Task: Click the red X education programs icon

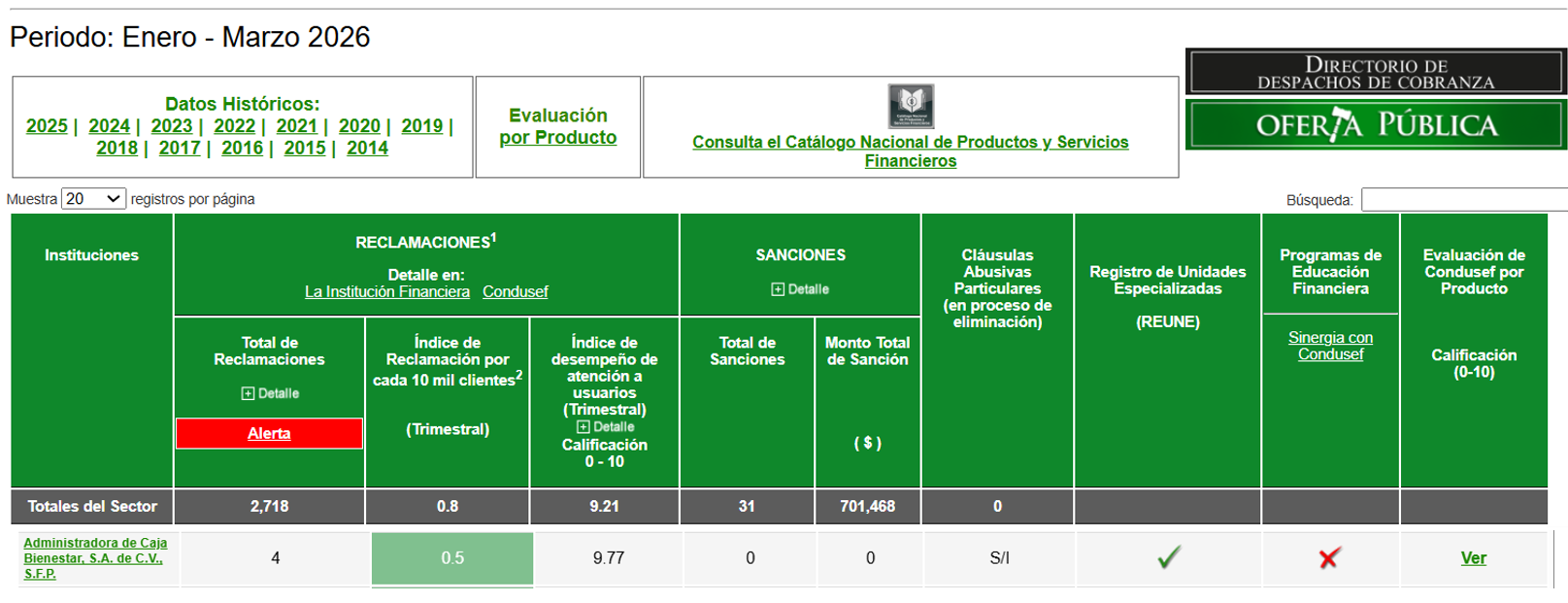Action: [x=1330, y=558]
